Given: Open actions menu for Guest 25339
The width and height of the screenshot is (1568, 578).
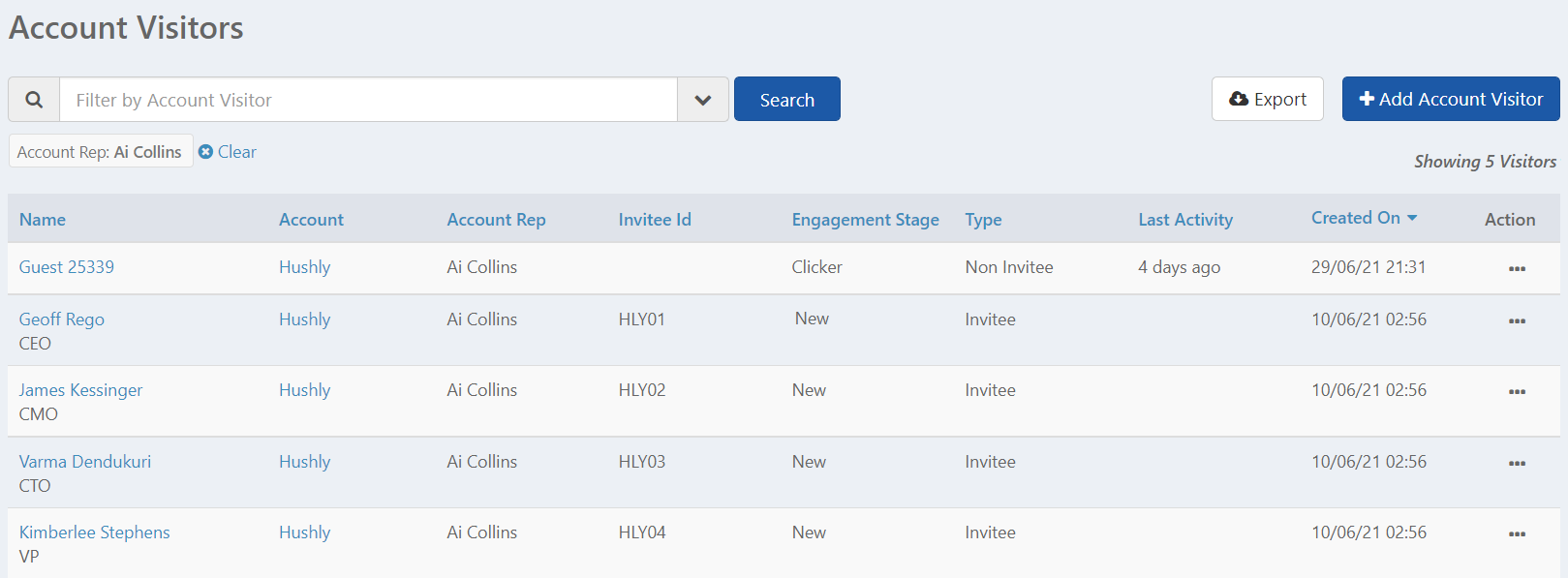Looking at the screenshot, I should 1517,269.
